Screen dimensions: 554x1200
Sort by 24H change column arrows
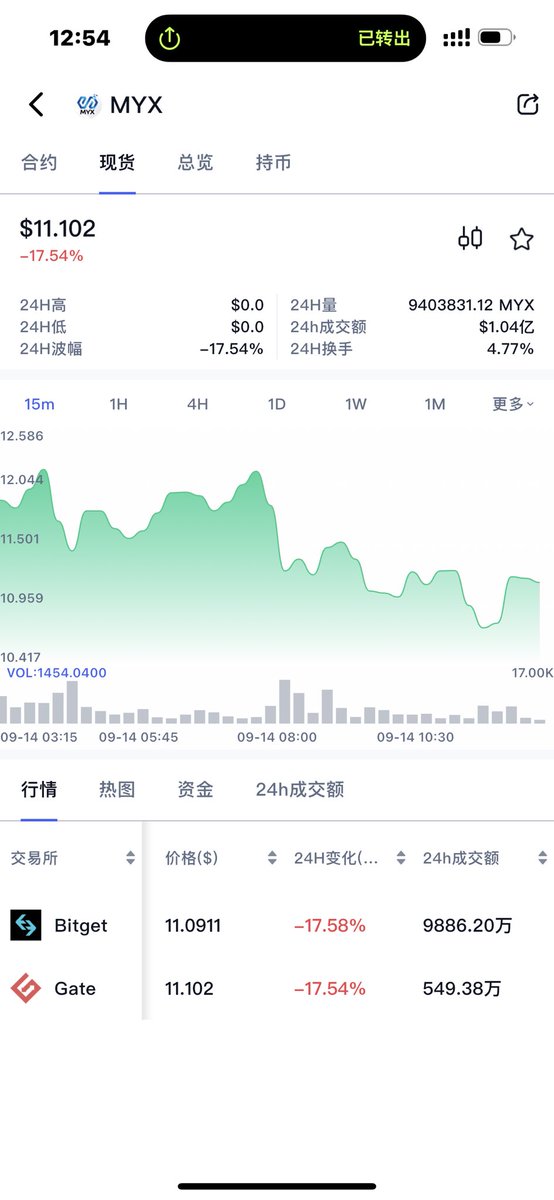(x=401, y=858)
